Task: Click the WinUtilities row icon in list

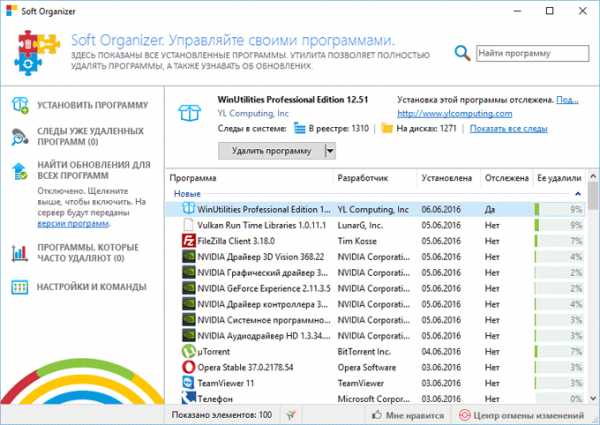Action: click(x=188, y=209)
